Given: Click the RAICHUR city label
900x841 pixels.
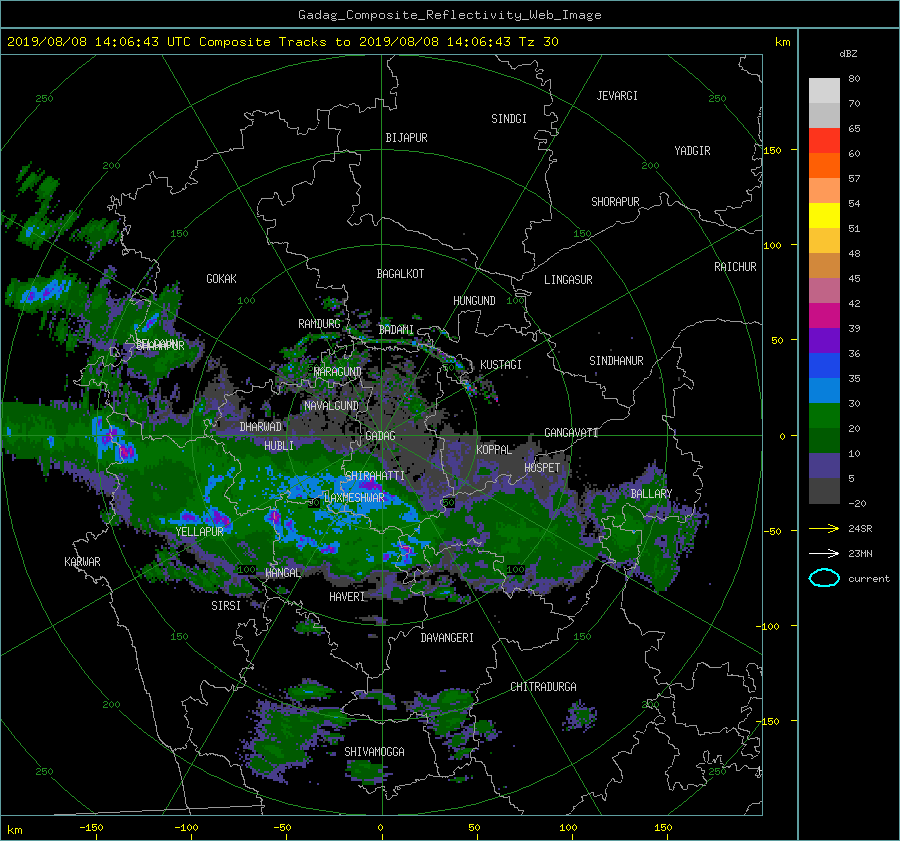Looking at the screenshot, I should click(x=735, y=267).
